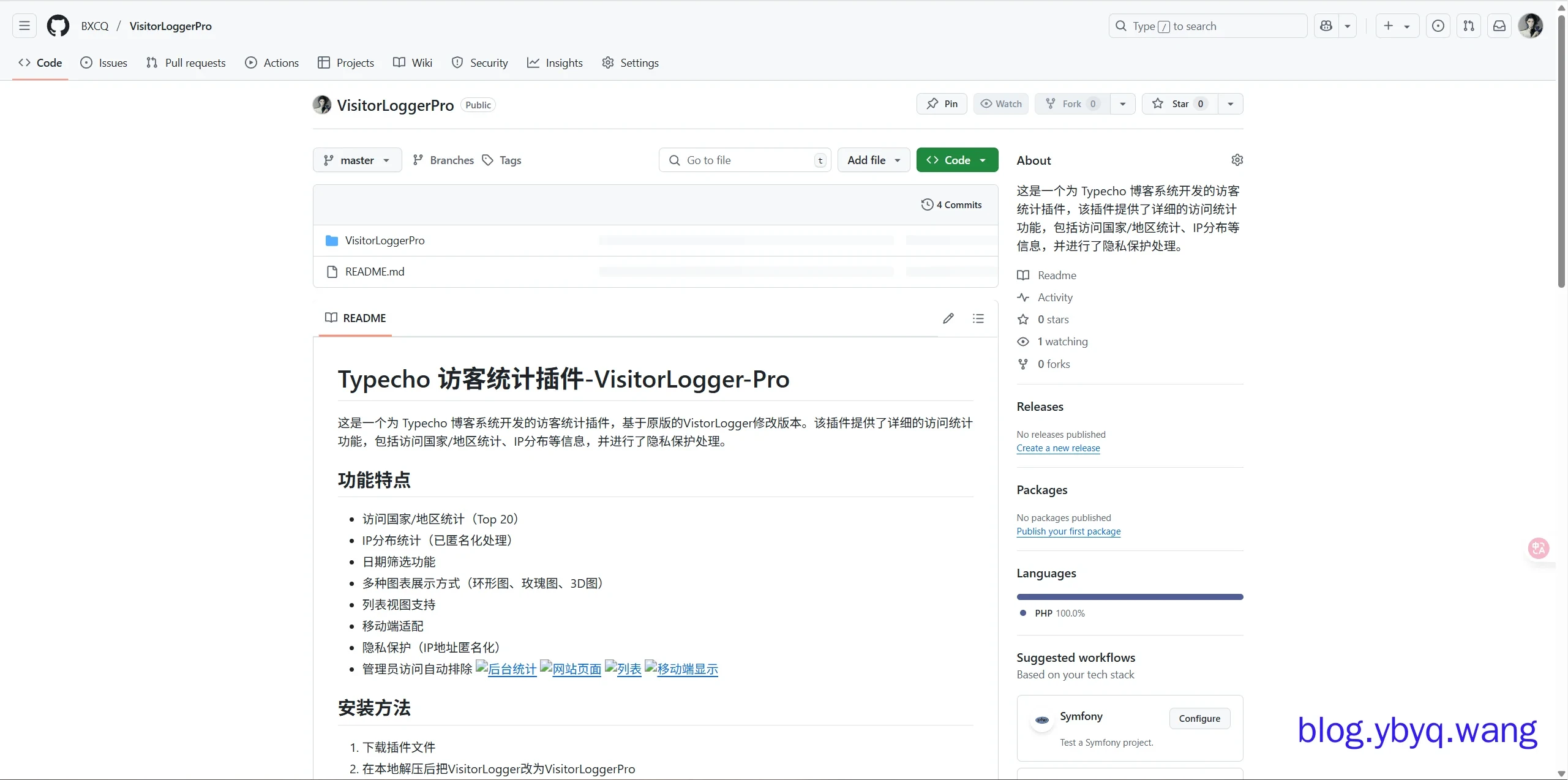Open the create new plus menu
Viewport: 1568px width, 780px height.
point(1397,26)
